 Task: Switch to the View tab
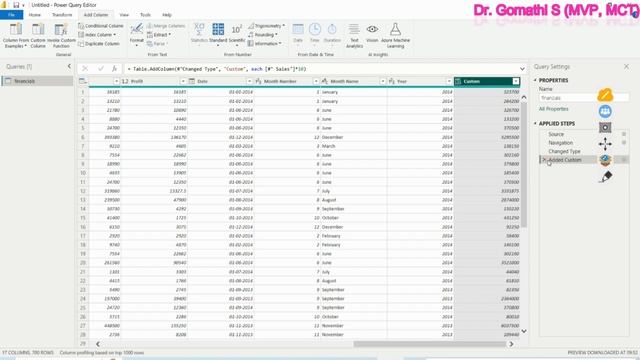click(124, 15)
